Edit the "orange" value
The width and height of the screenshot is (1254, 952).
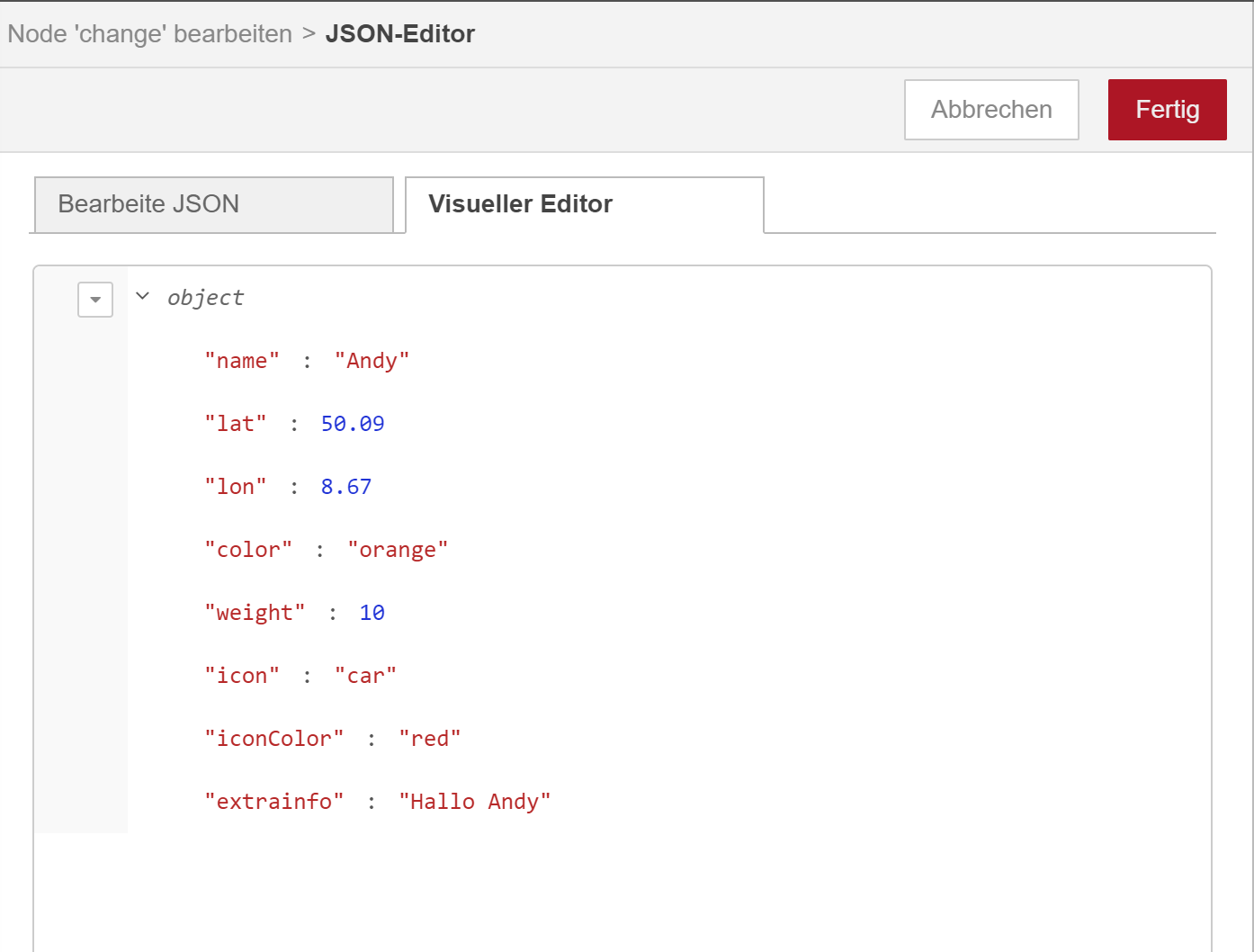coord(398,550)
